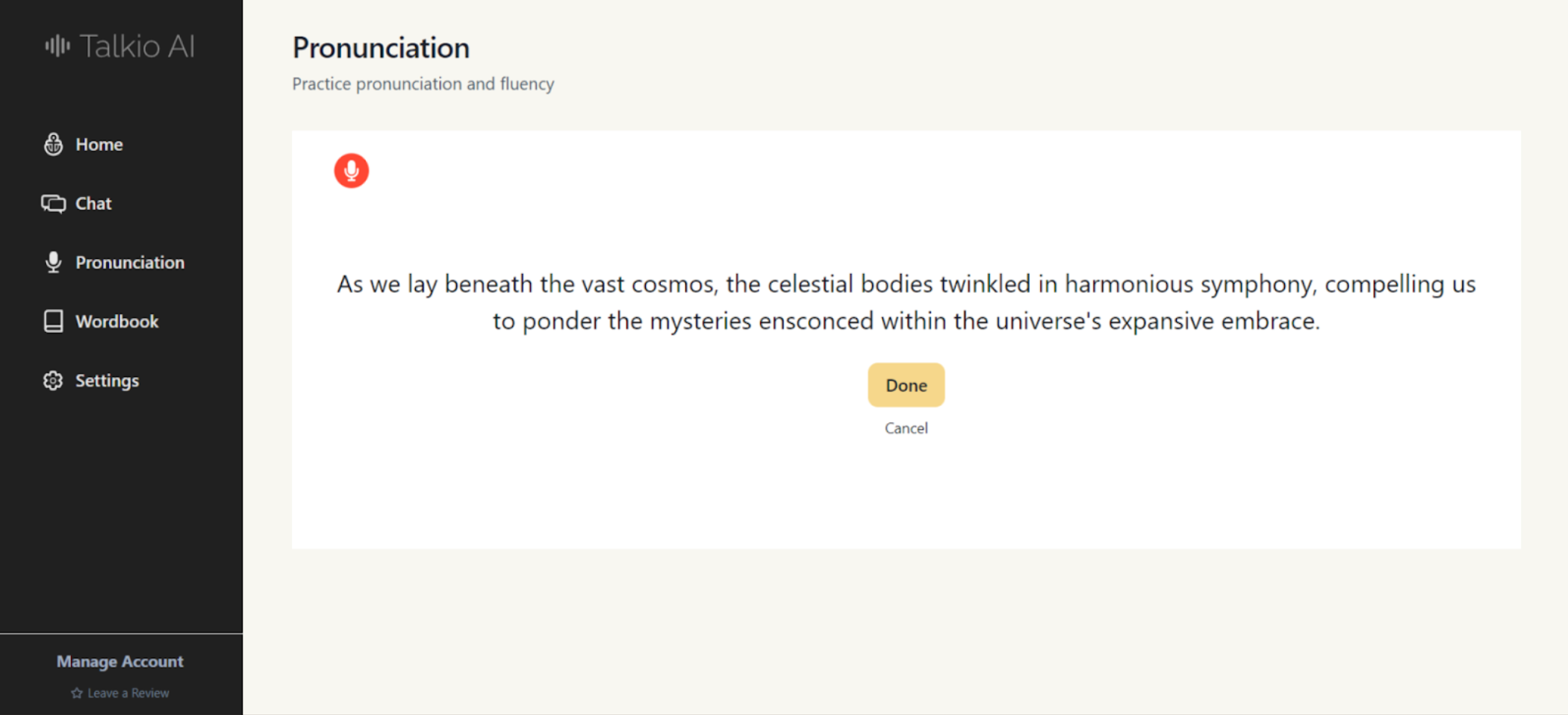Image resolution: width=1568 pixels, height=715 pixels.
Task: Click the Leave a Review link
Action: 128,693
